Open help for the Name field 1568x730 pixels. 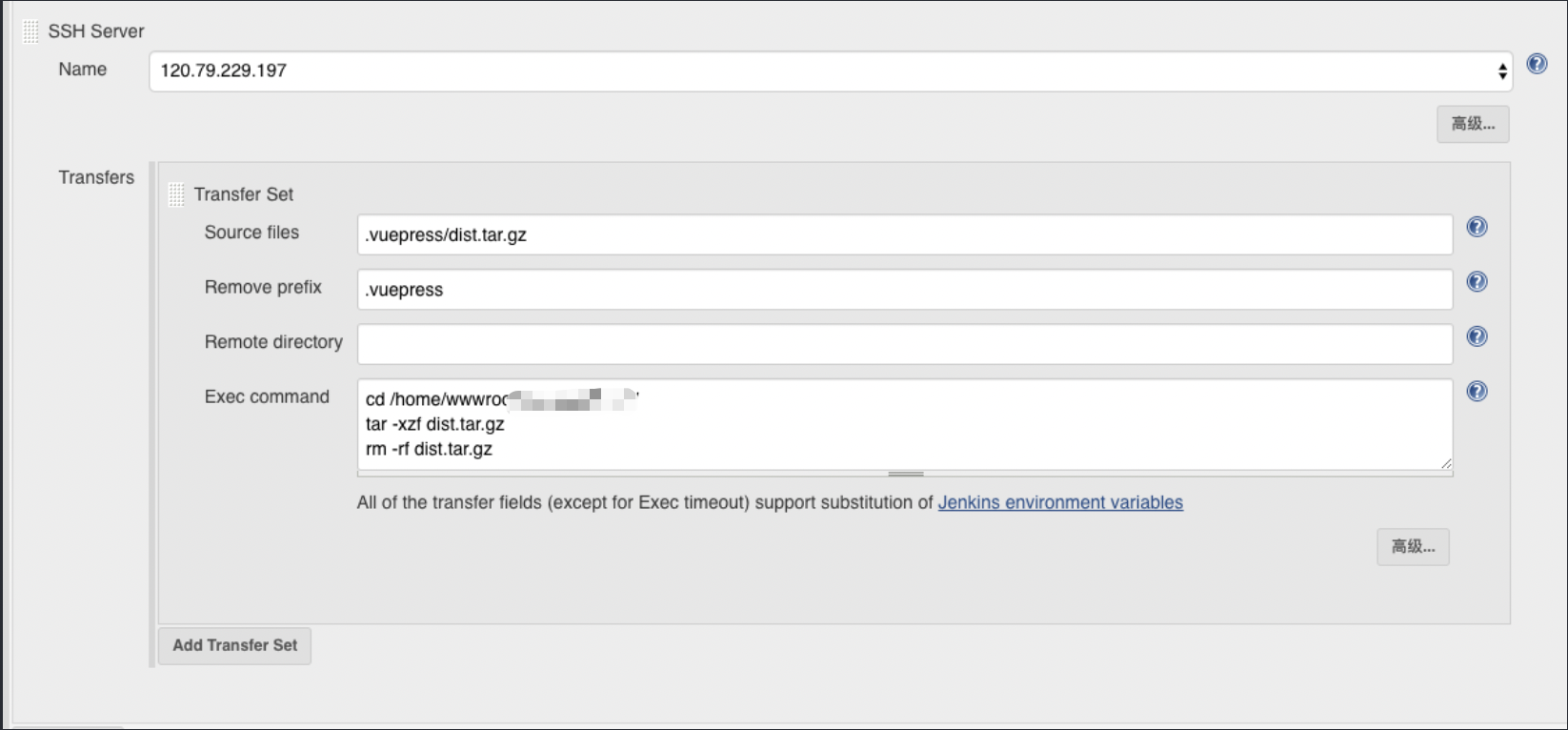[1537, 64]
